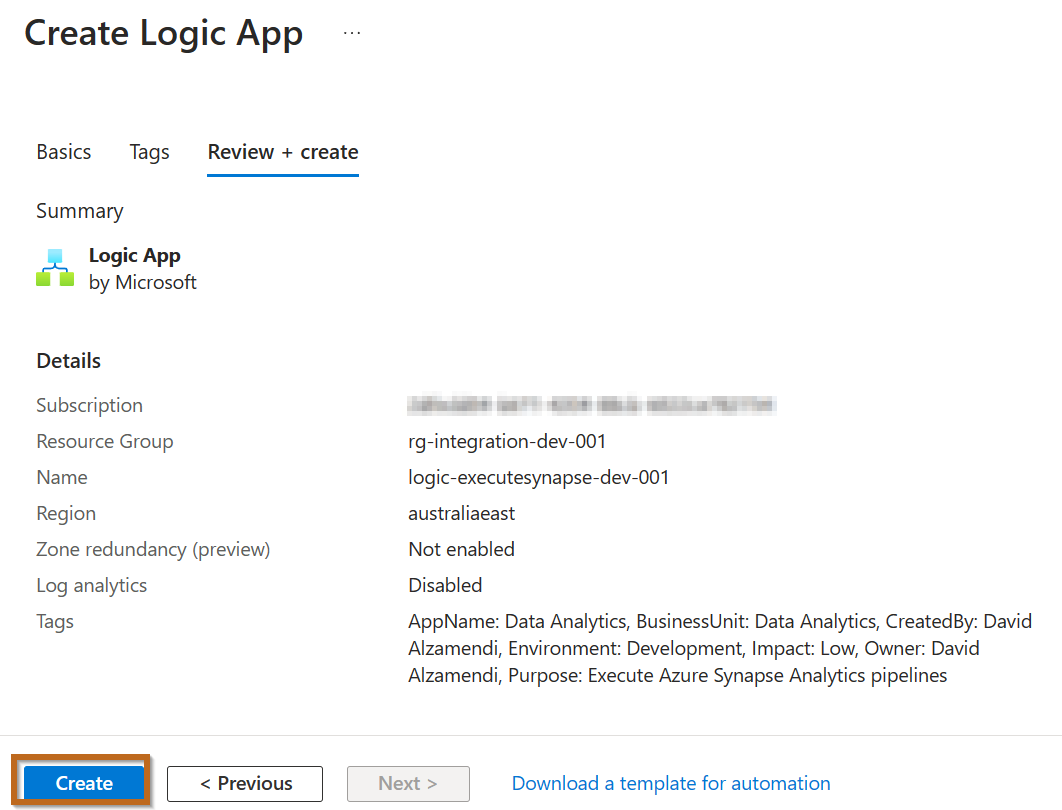Click the Details section heading
This screenshot has width=1062, height=810.
(68, 361)
